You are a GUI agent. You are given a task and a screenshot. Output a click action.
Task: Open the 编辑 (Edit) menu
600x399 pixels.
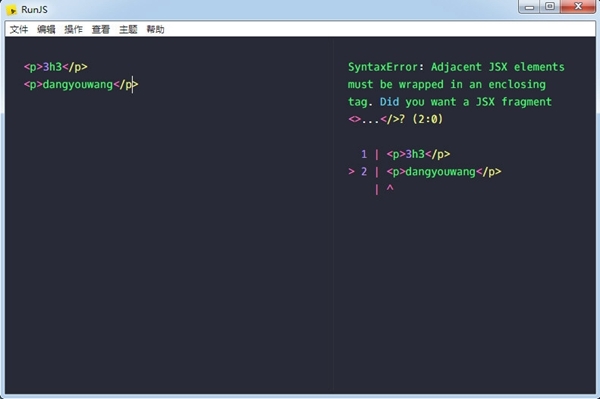[x=46, y=29]
